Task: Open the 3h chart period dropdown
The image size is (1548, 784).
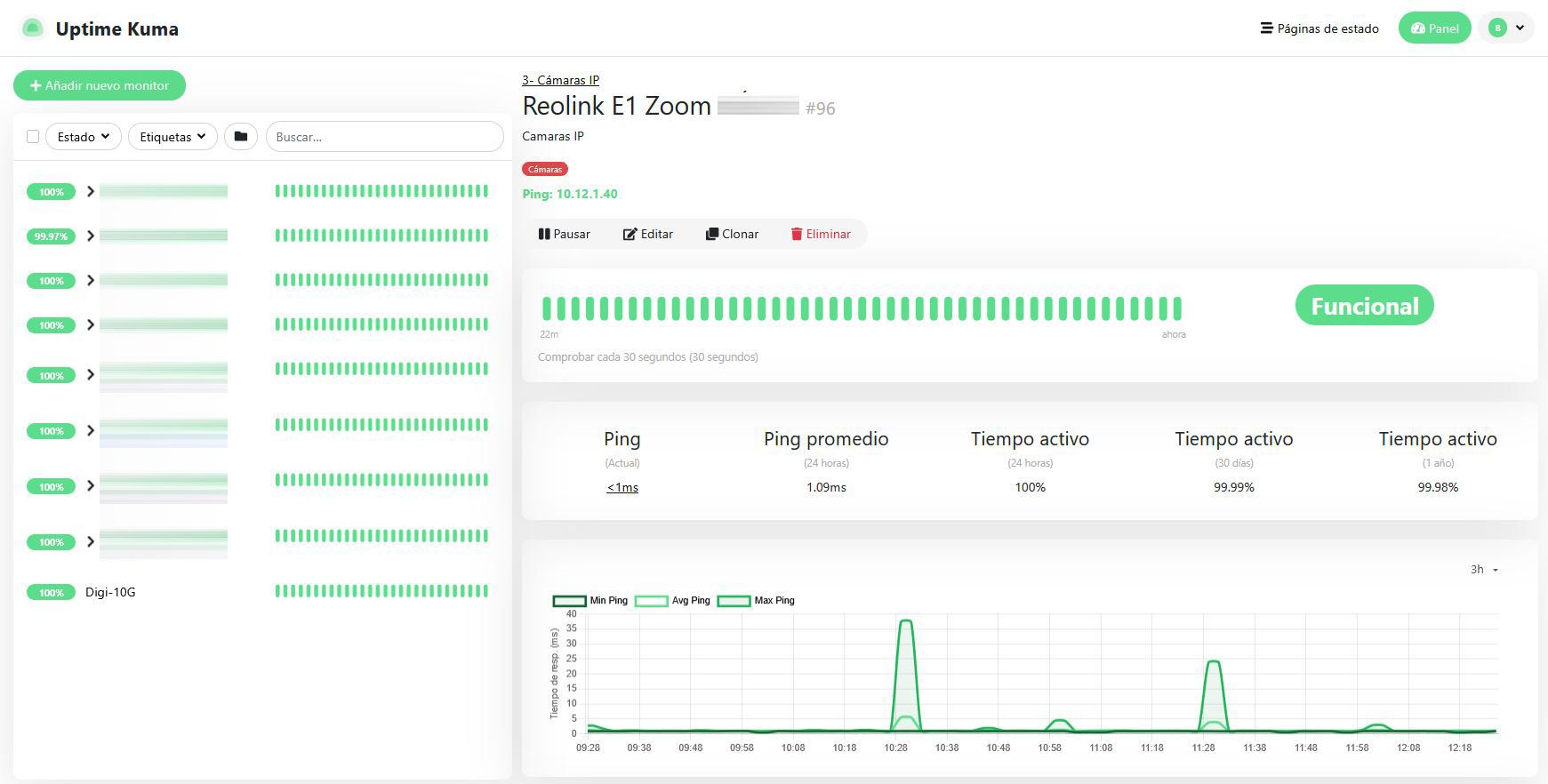Action: (1484, 570)
